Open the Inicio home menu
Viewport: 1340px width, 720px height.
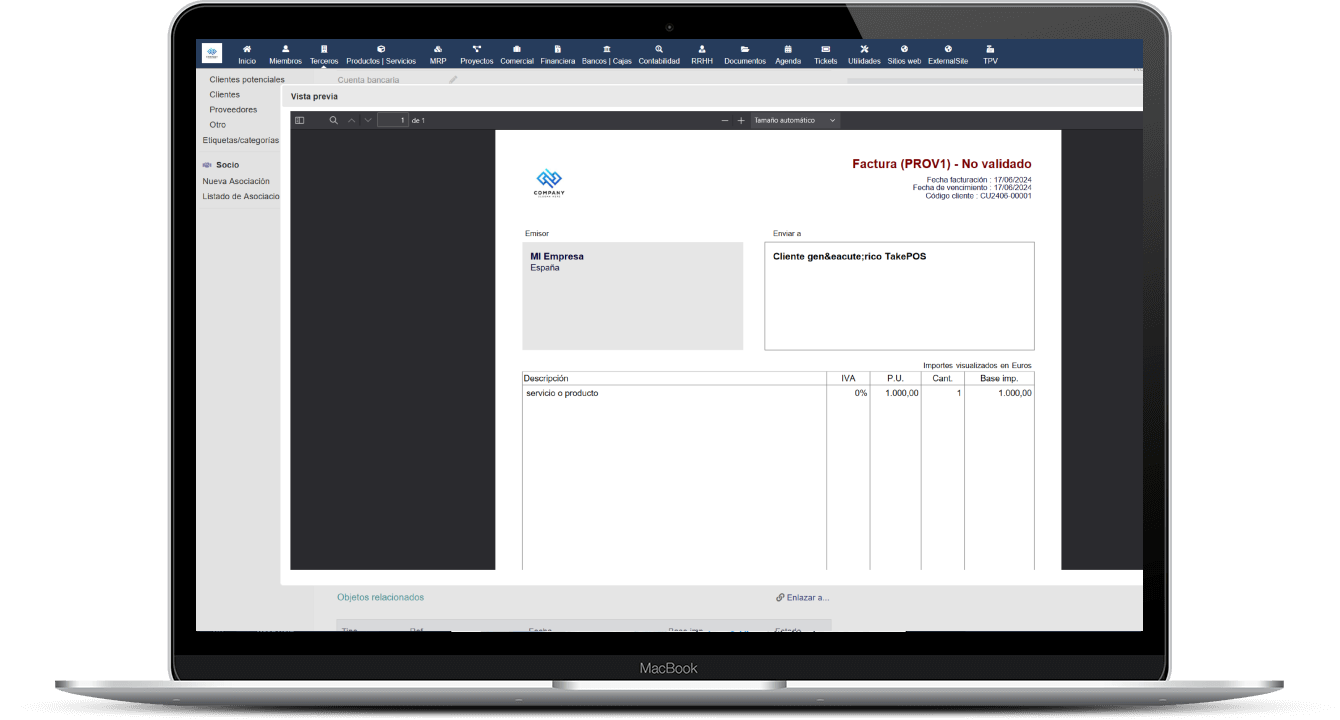247,54
